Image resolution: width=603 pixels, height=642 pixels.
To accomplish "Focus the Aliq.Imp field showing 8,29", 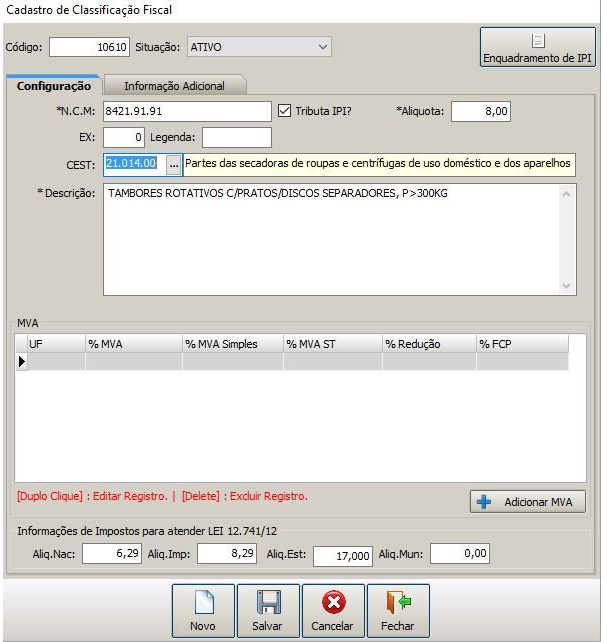I will [x=227, y=554].
